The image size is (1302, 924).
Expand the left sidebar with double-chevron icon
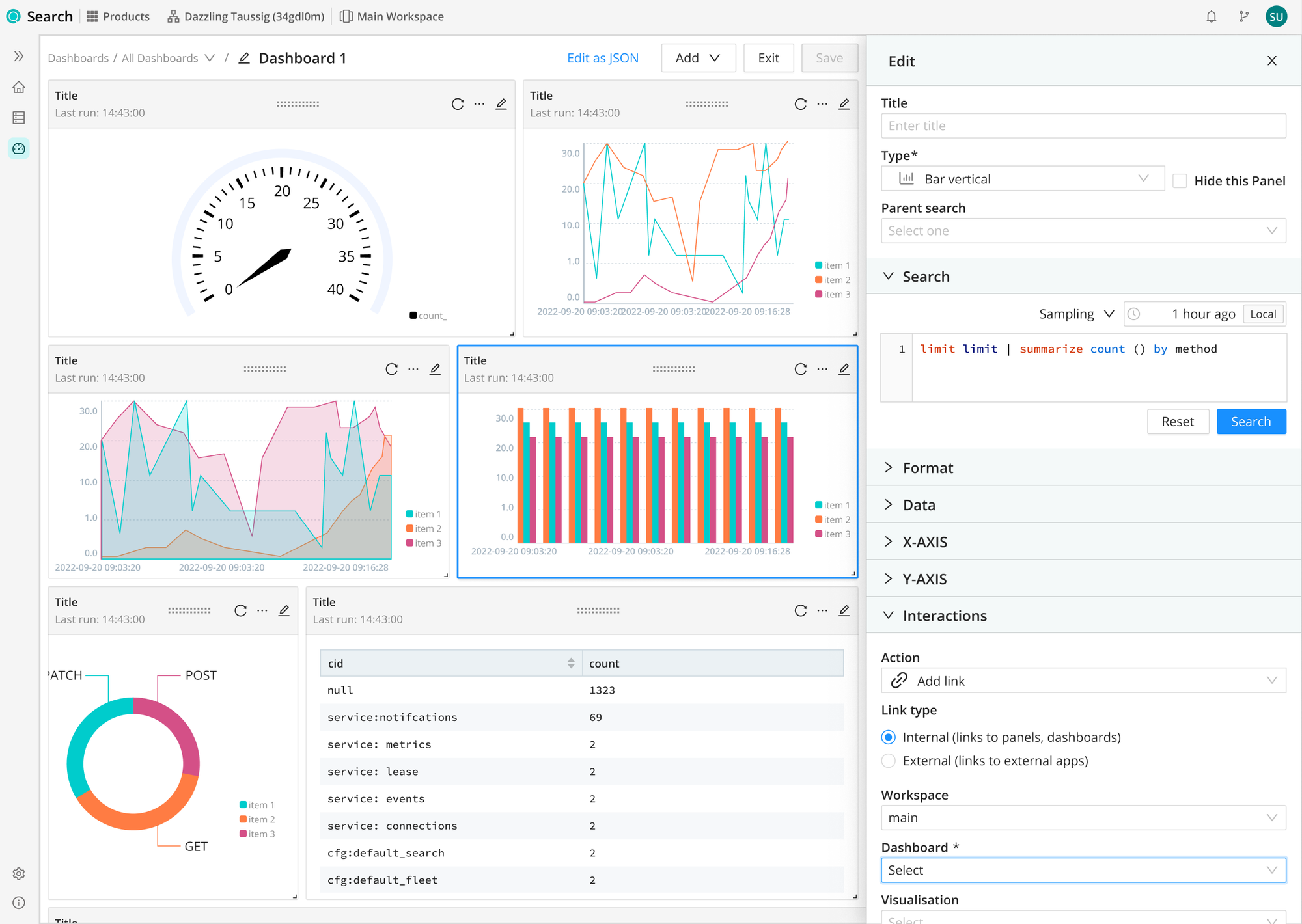tap(19, 56)
